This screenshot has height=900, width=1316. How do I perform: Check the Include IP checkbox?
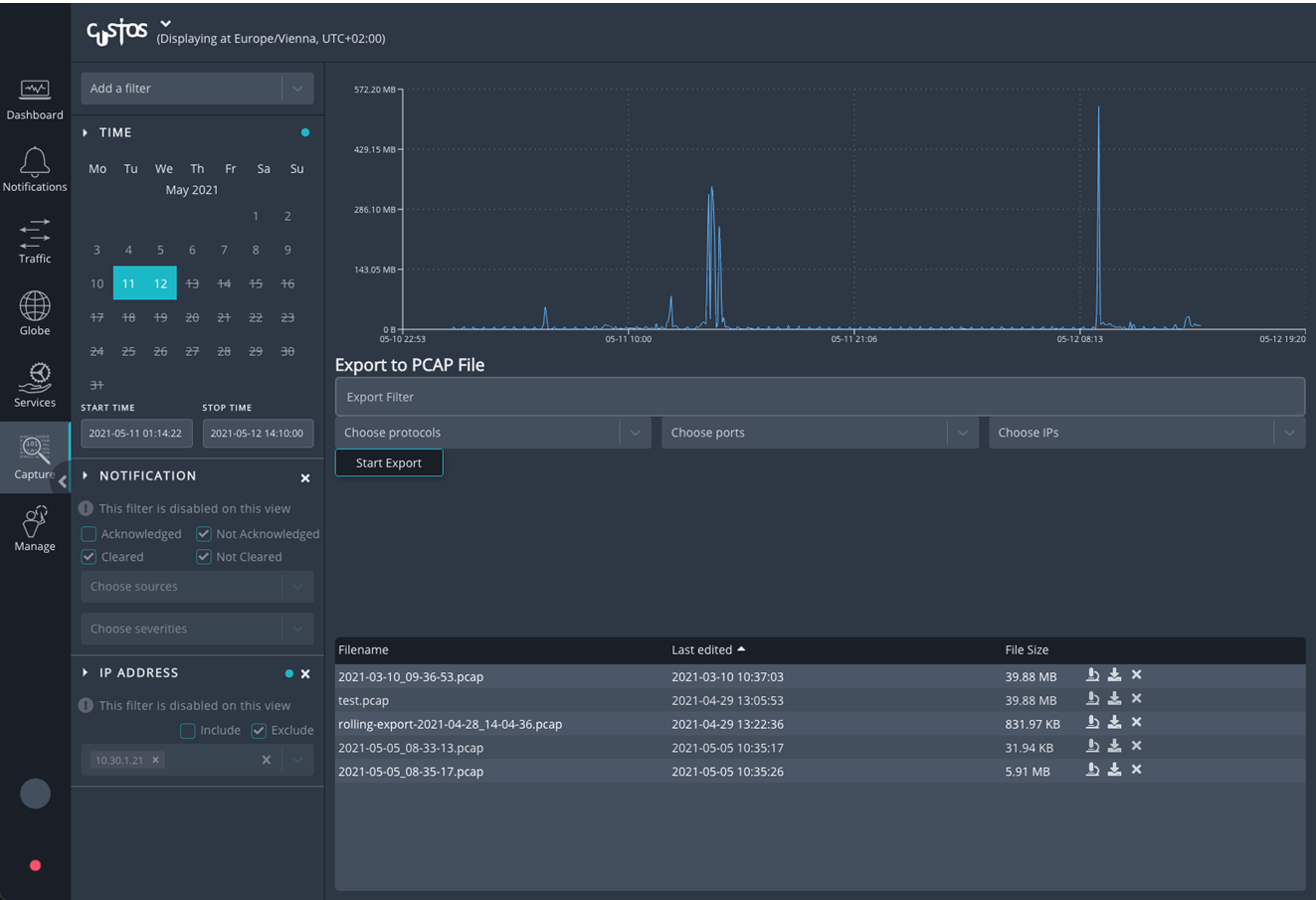coord(187,730)
